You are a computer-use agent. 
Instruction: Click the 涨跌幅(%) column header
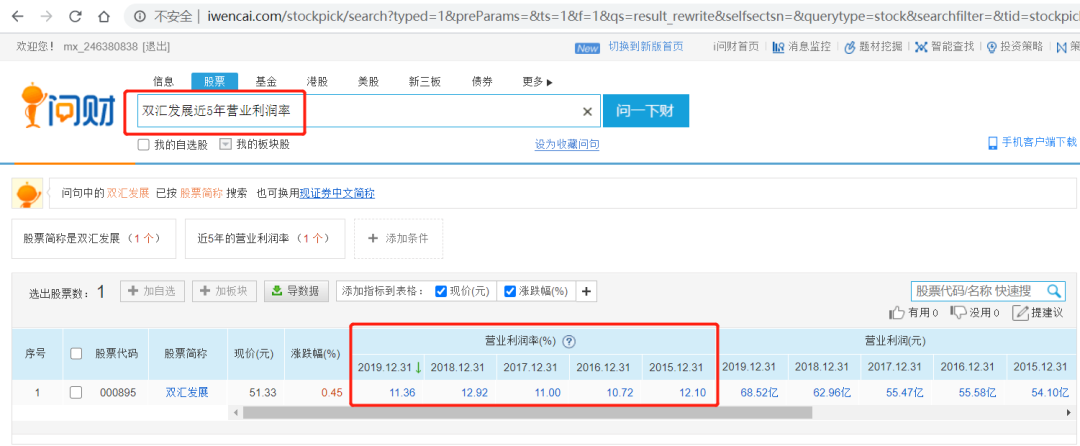[315, 354]
